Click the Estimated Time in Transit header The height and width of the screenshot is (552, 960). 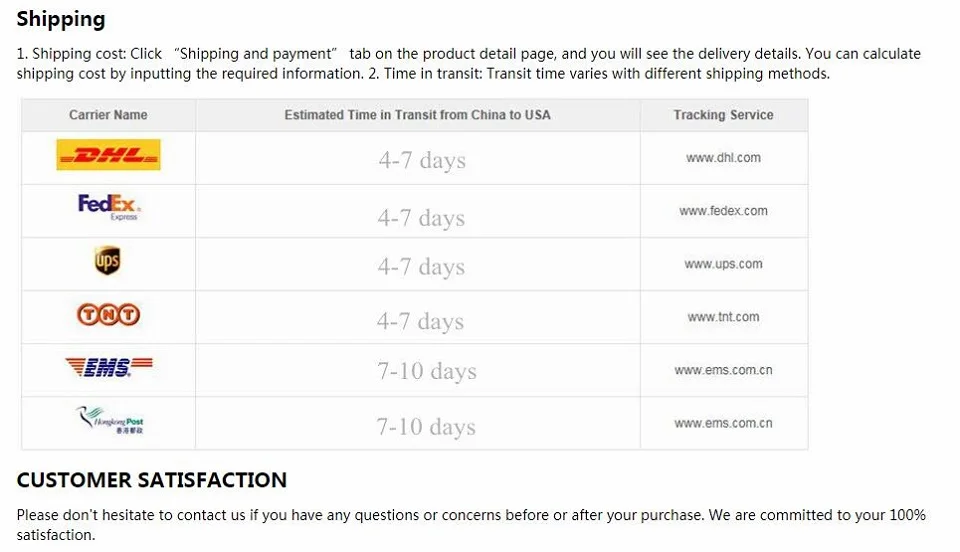(x=418, y=115)
